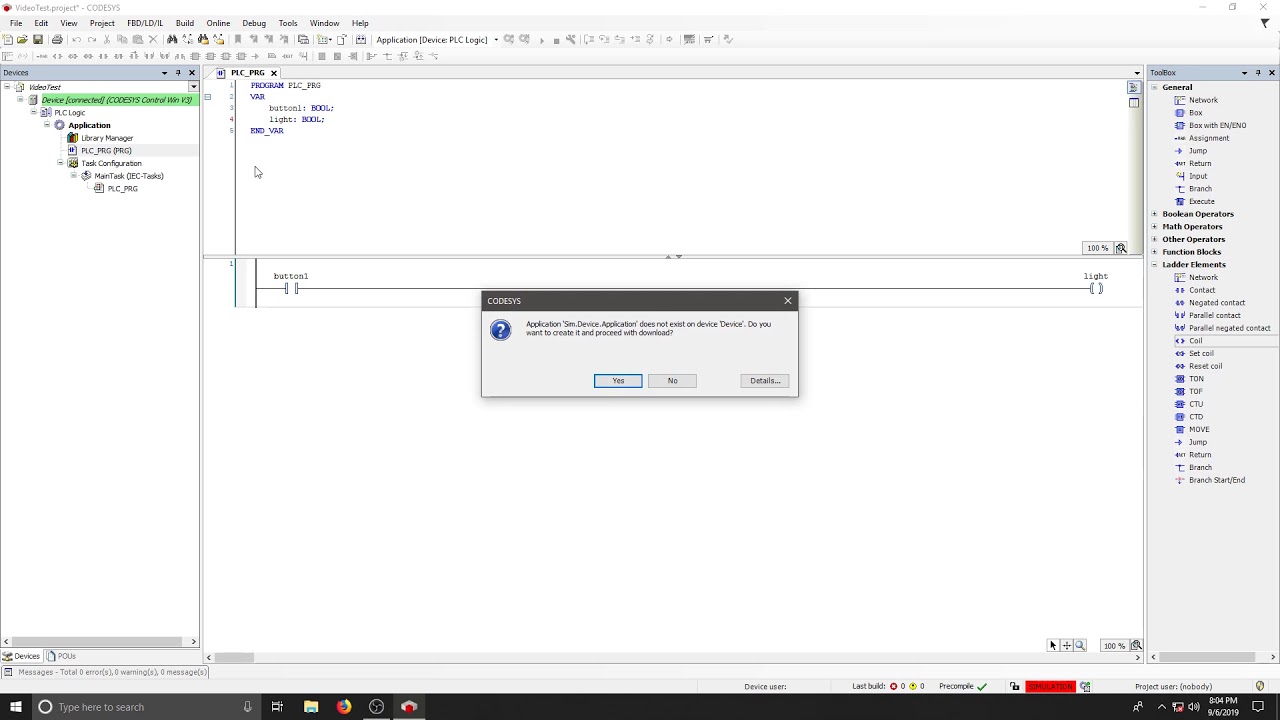Select the Coil ladder element

1195,341
